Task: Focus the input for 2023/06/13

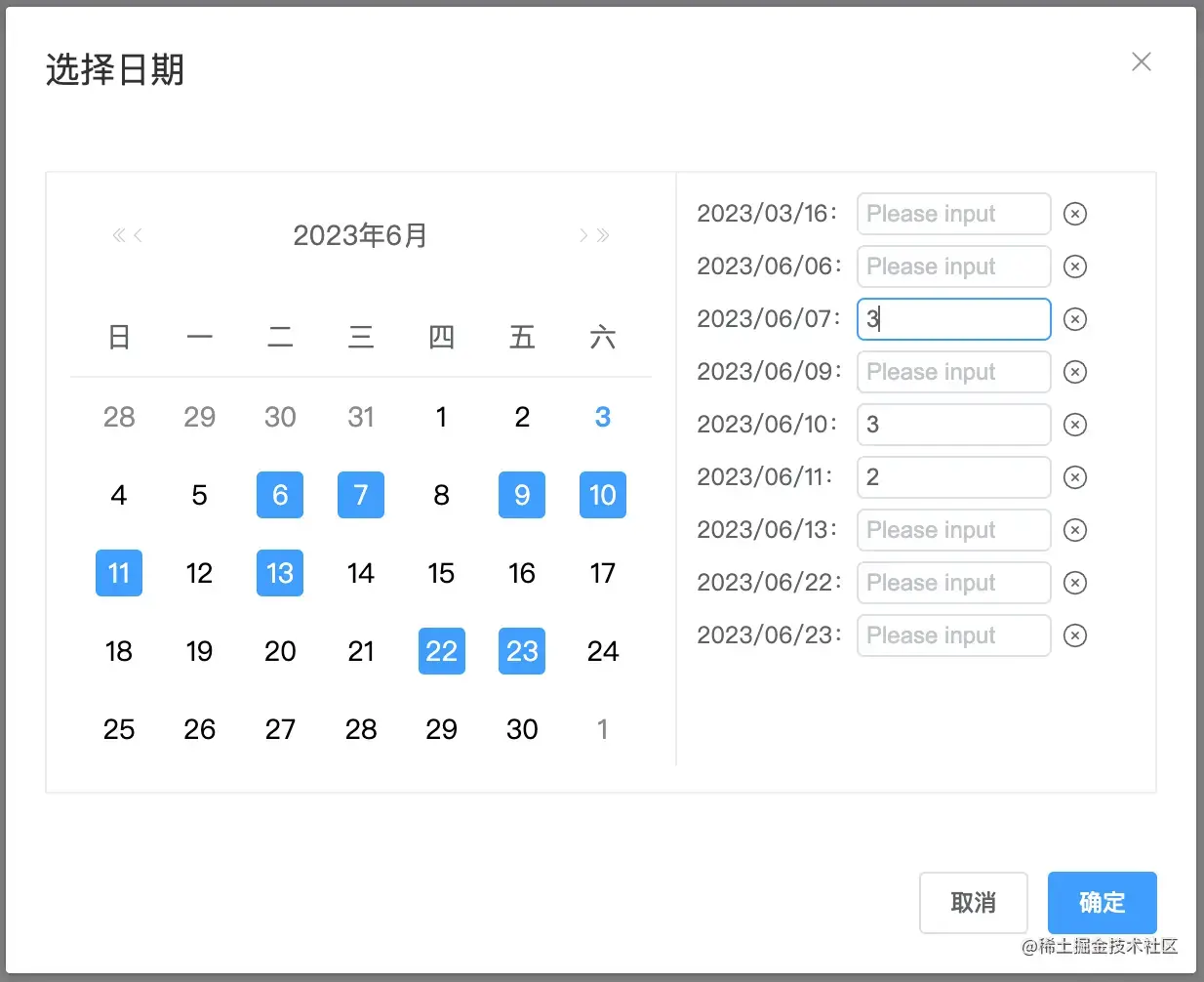Action: coord(954,530)
